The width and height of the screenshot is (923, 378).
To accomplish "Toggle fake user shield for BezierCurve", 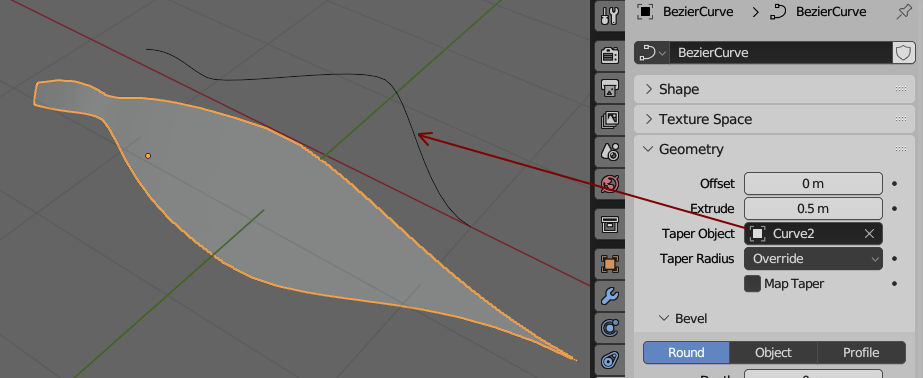I will (903, 52).
